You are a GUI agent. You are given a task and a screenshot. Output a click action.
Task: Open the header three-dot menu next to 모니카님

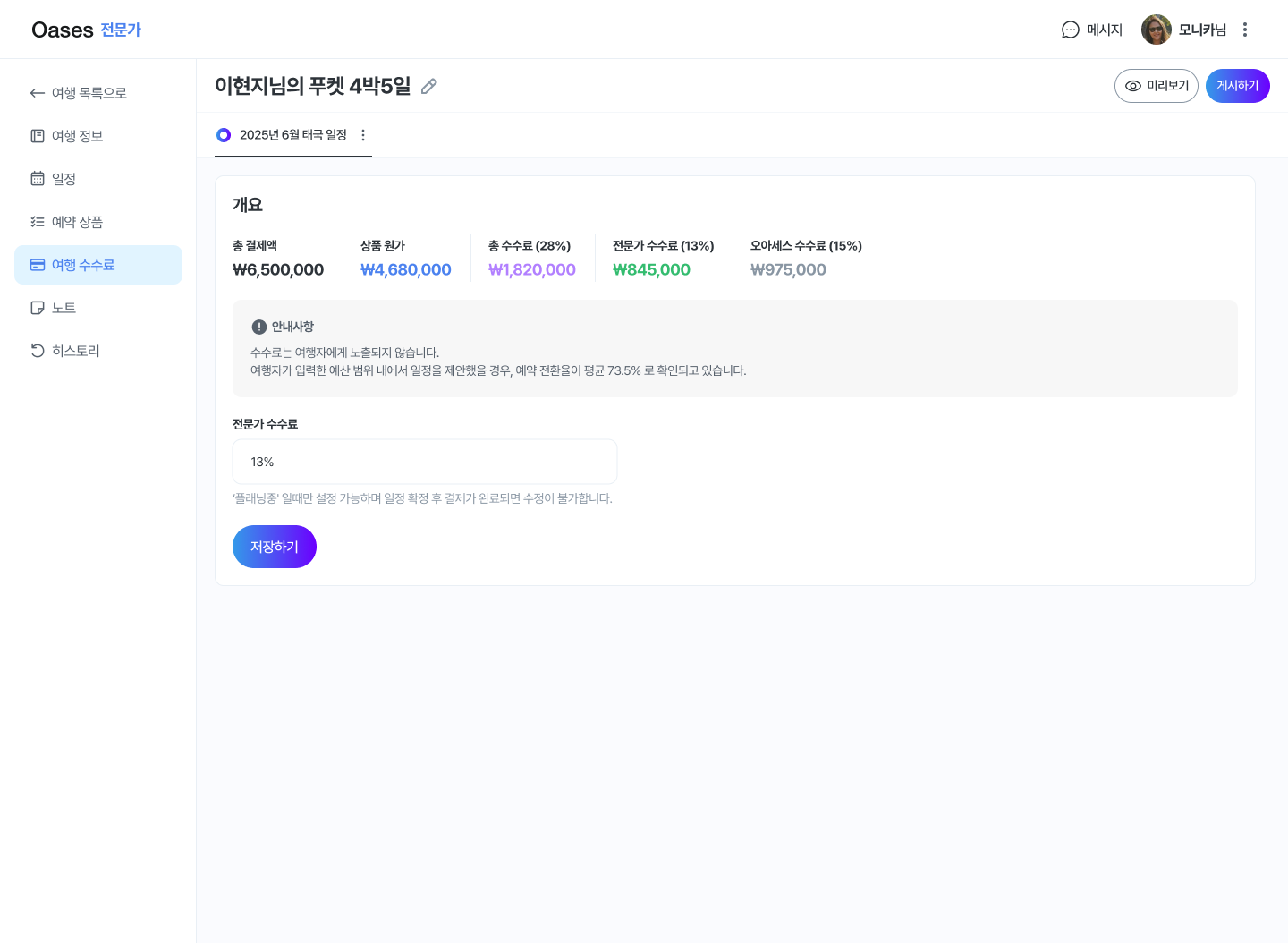[x=1244, y=30]
